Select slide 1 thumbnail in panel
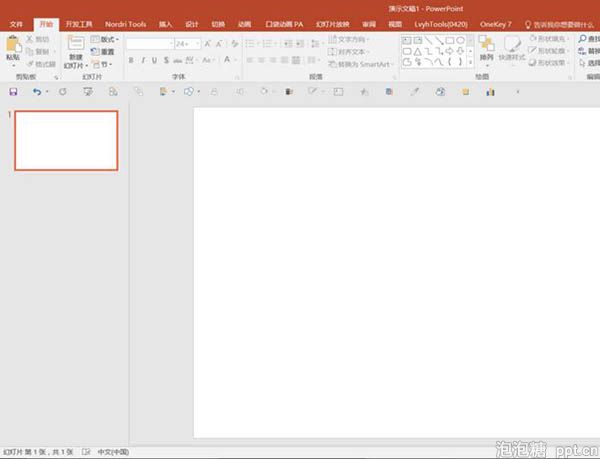 pos(66,140)
